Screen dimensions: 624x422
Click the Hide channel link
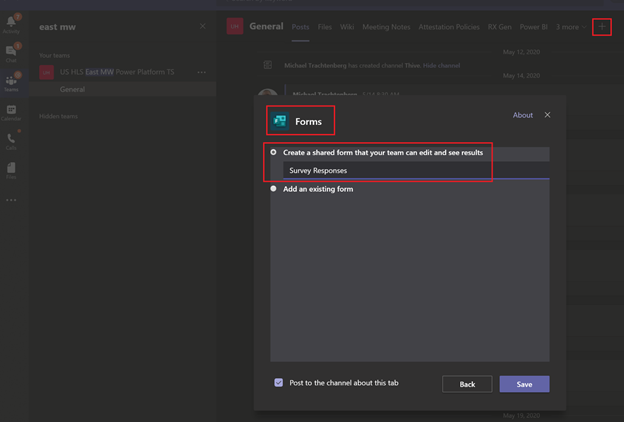pos(441,65)
